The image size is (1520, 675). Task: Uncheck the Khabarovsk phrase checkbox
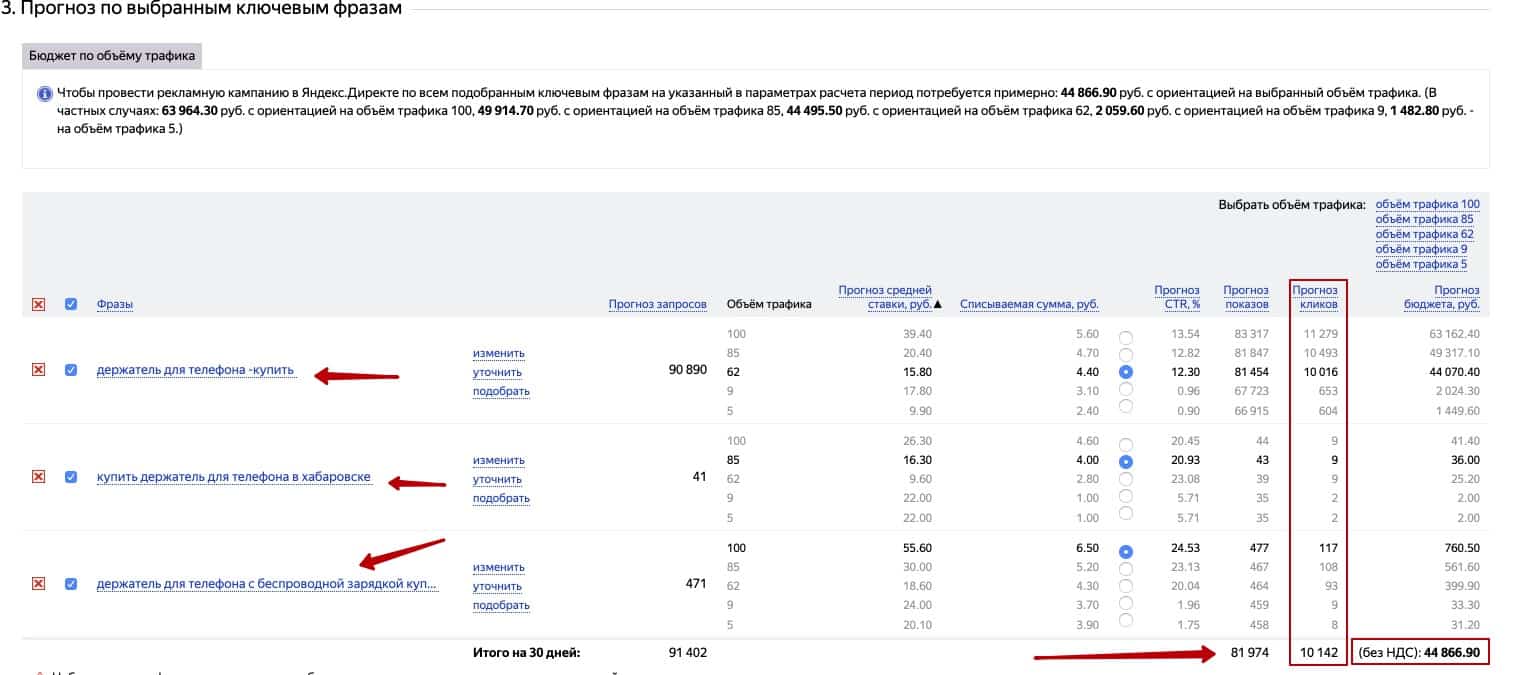[71, 477]
